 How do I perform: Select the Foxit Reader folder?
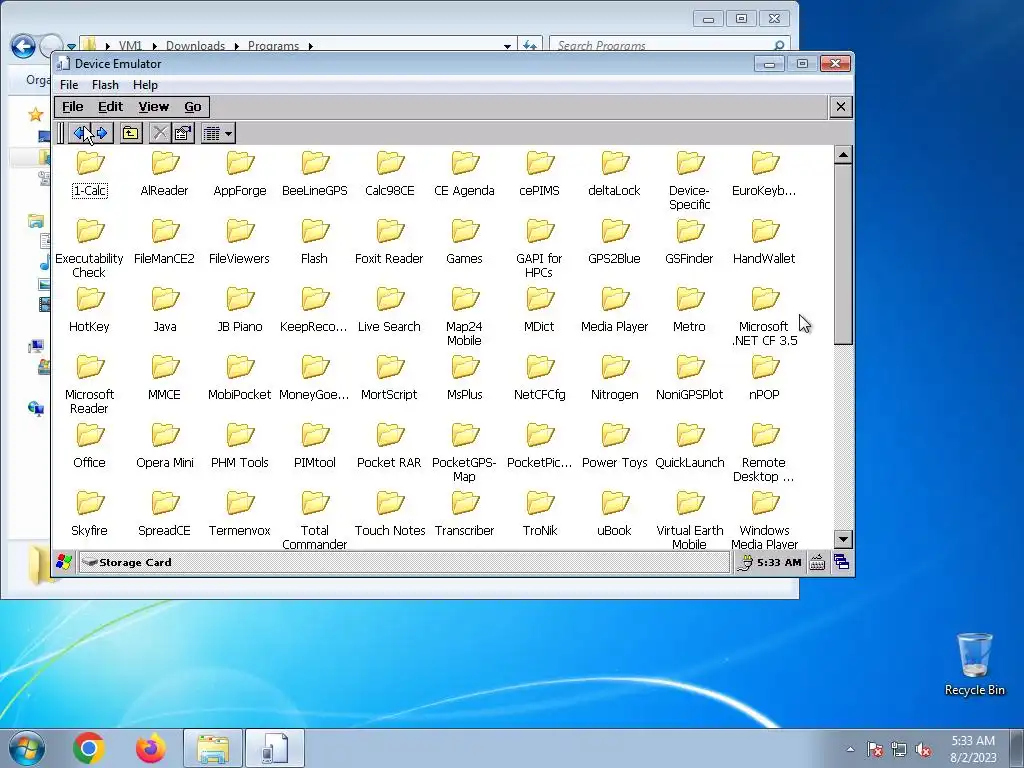tap(389, 242)
